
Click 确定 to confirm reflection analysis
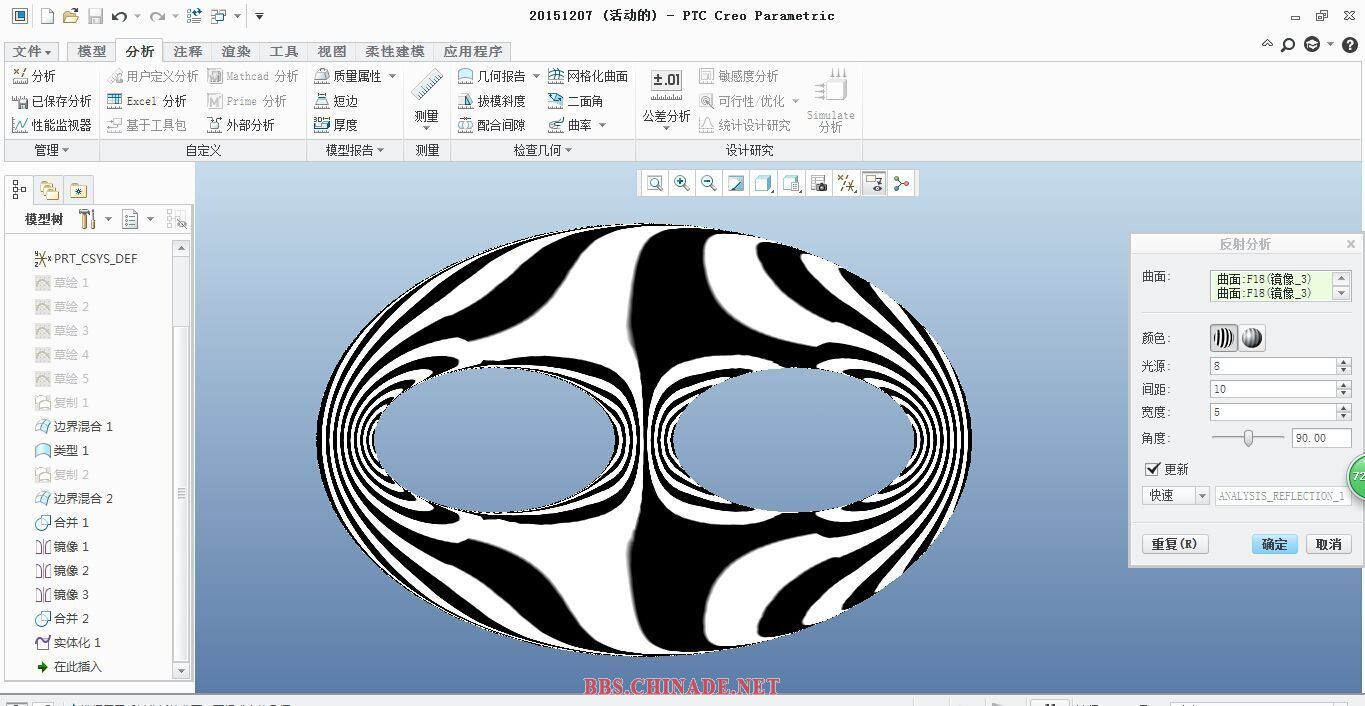click(x=1275, y=544)
